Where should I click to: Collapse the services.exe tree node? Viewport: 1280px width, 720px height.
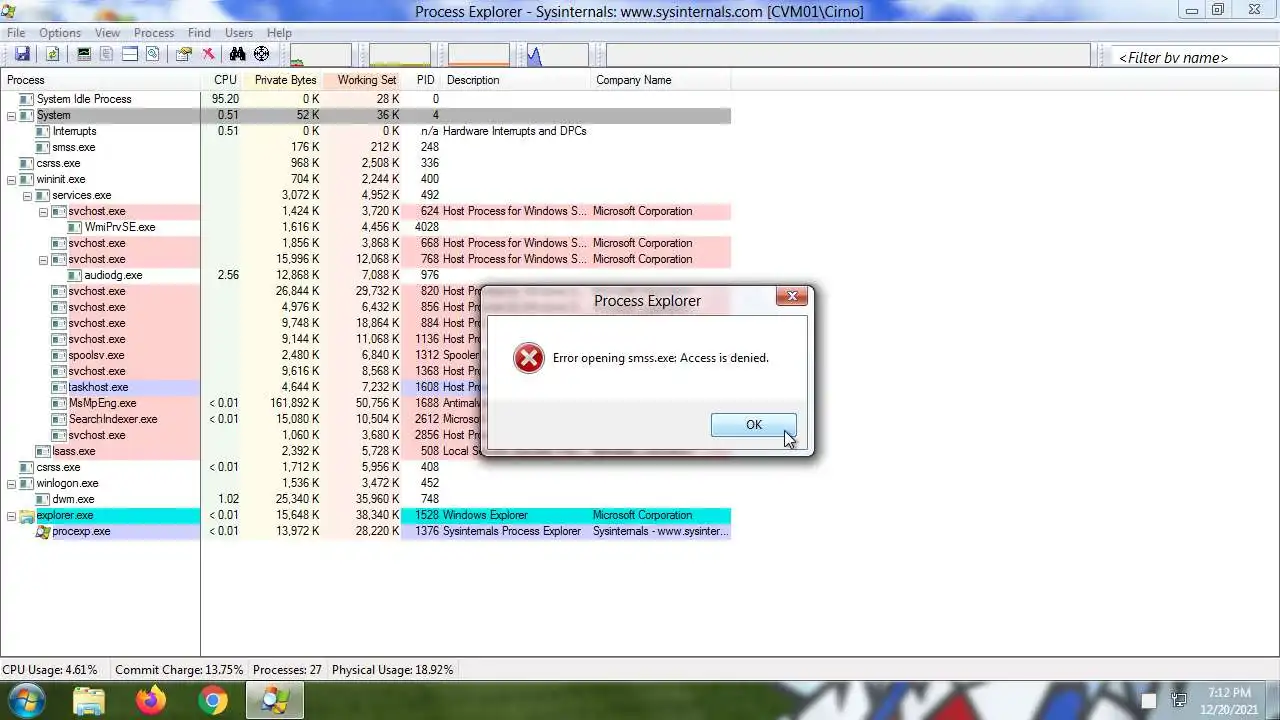click(27, 196)
